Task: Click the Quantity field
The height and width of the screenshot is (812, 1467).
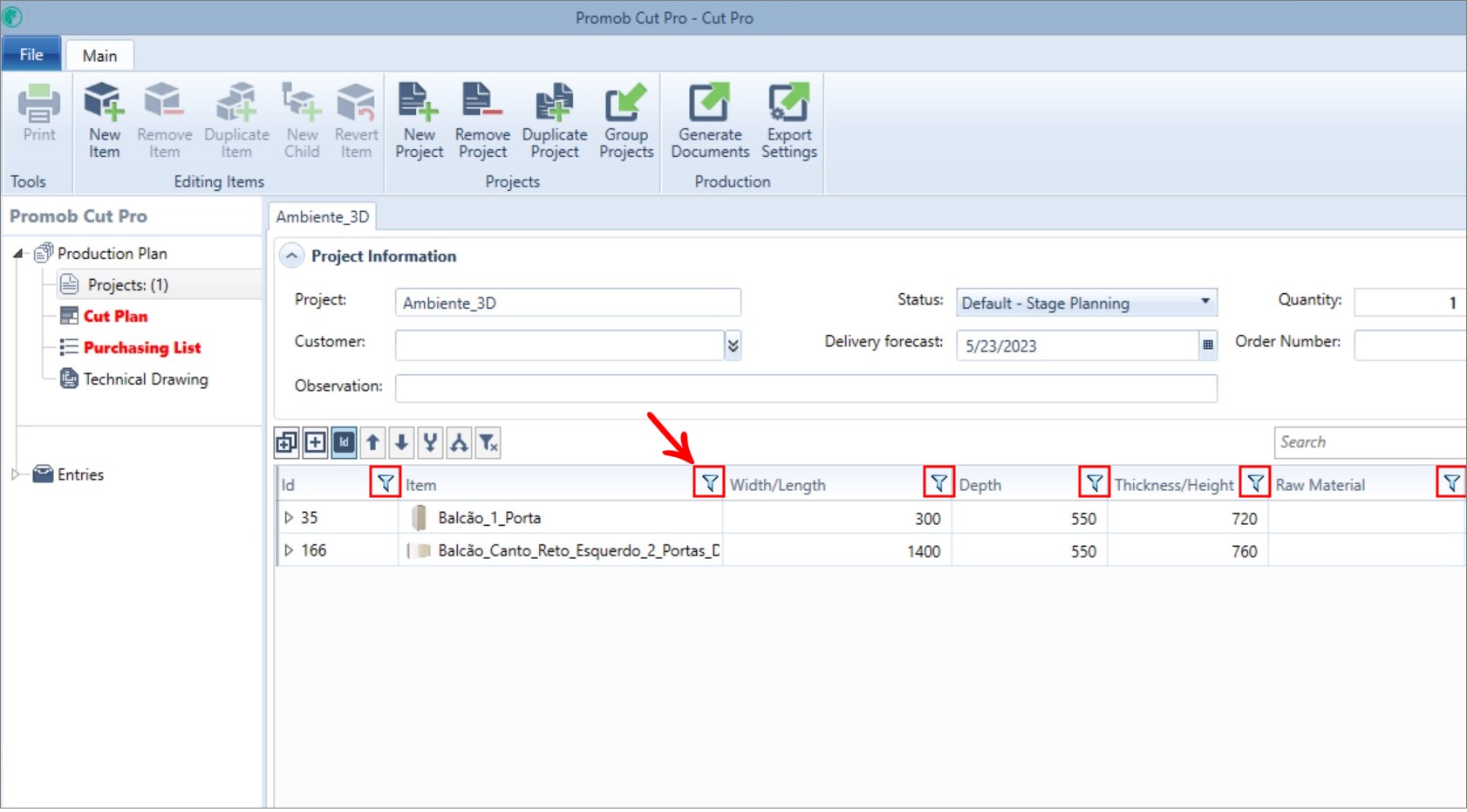Action: tap(1409, 304)
